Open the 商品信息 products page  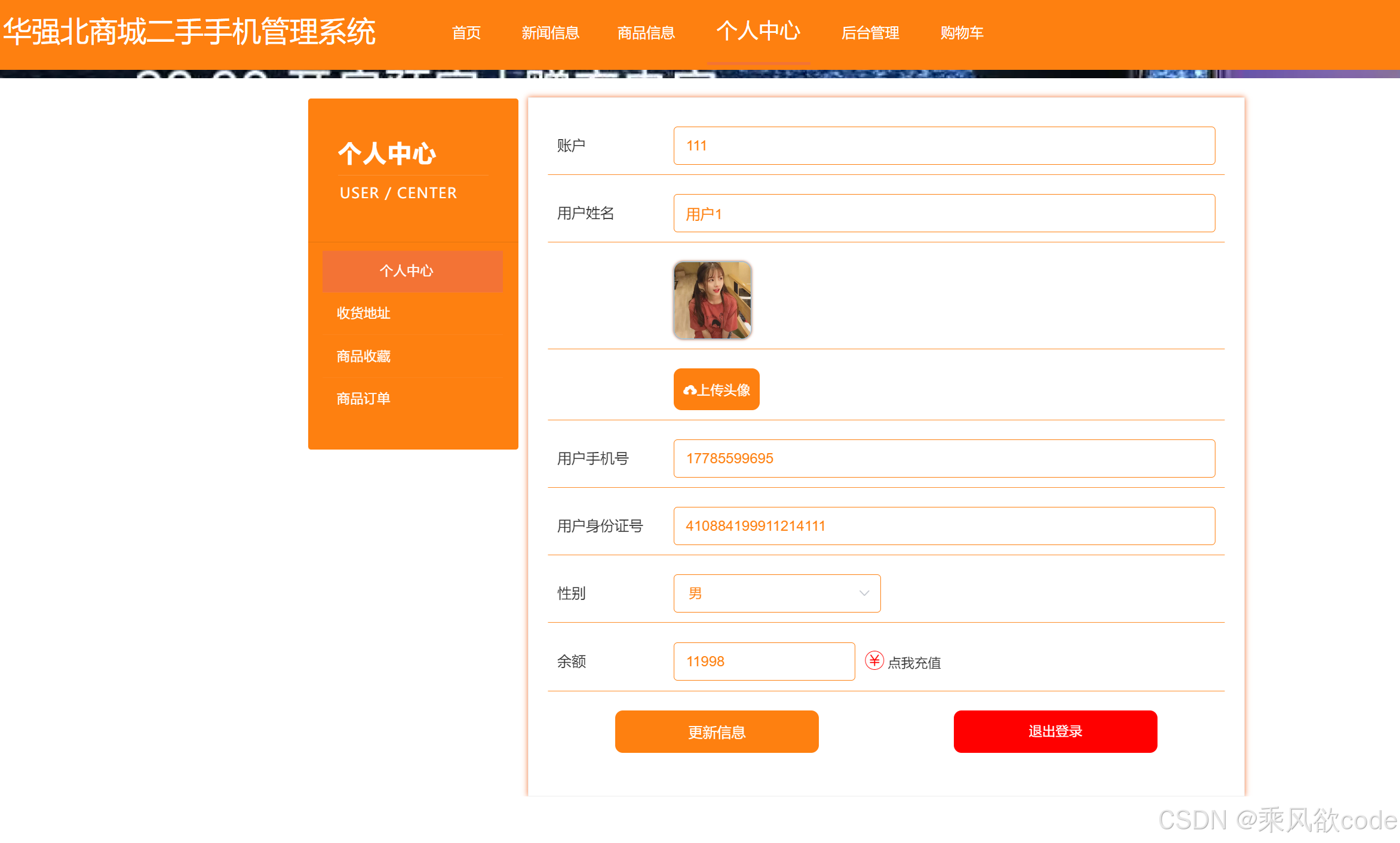[x=646, y=33]
